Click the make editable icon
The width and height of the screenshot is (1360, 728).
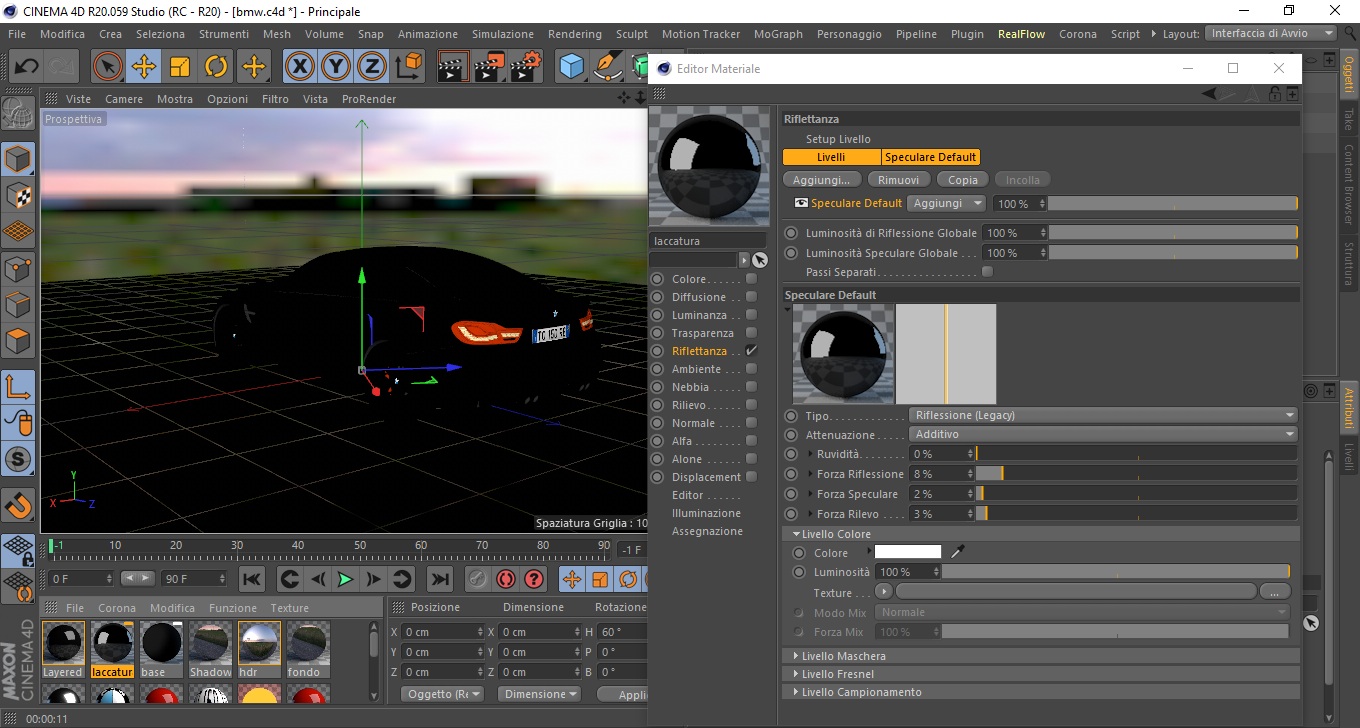pos(18,115)
